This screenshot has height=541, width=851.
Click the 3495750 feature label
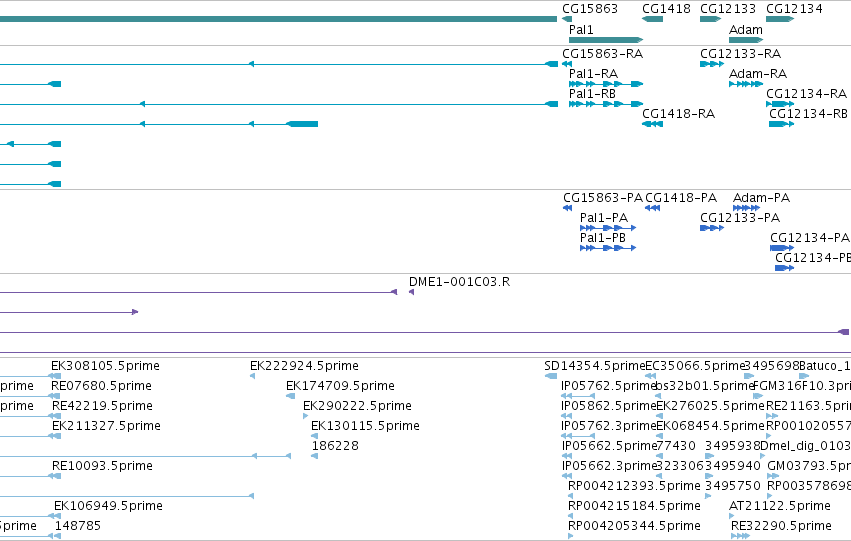tap(733, 486)
